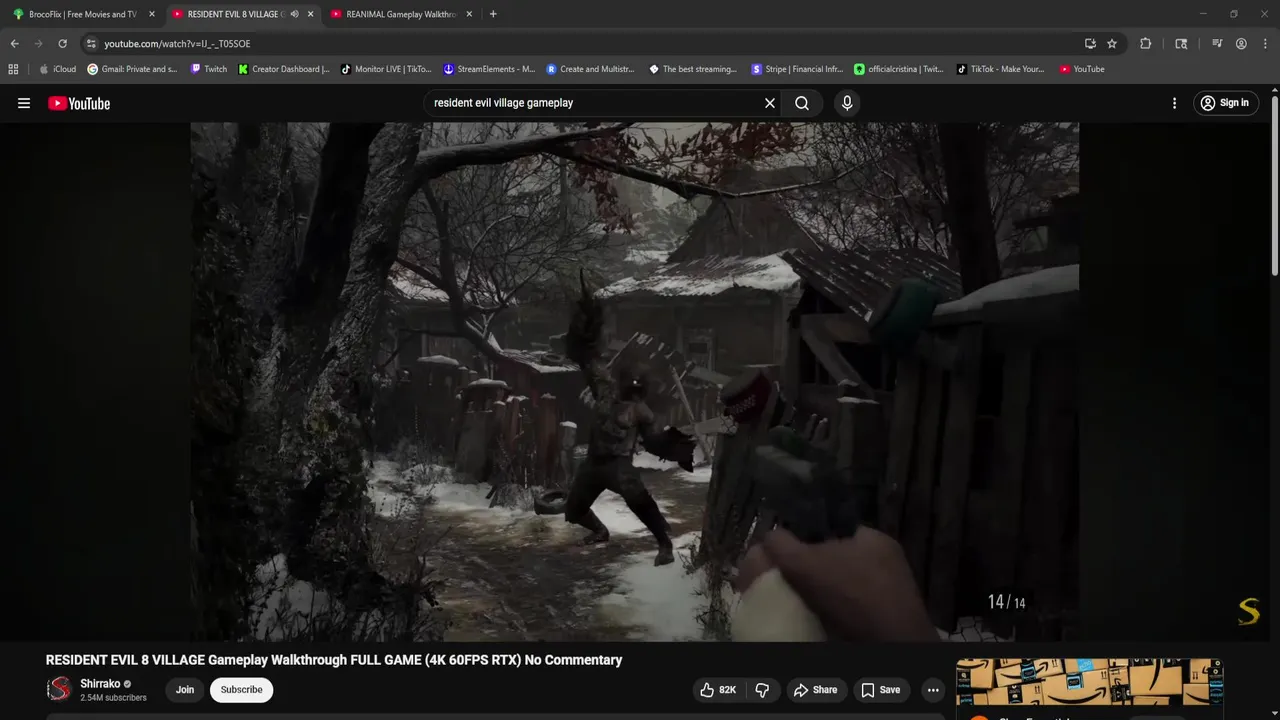Dislike the video with thumbs-down
The height and width of the screenshot is (720, 1280).
(x=762, y=690)
